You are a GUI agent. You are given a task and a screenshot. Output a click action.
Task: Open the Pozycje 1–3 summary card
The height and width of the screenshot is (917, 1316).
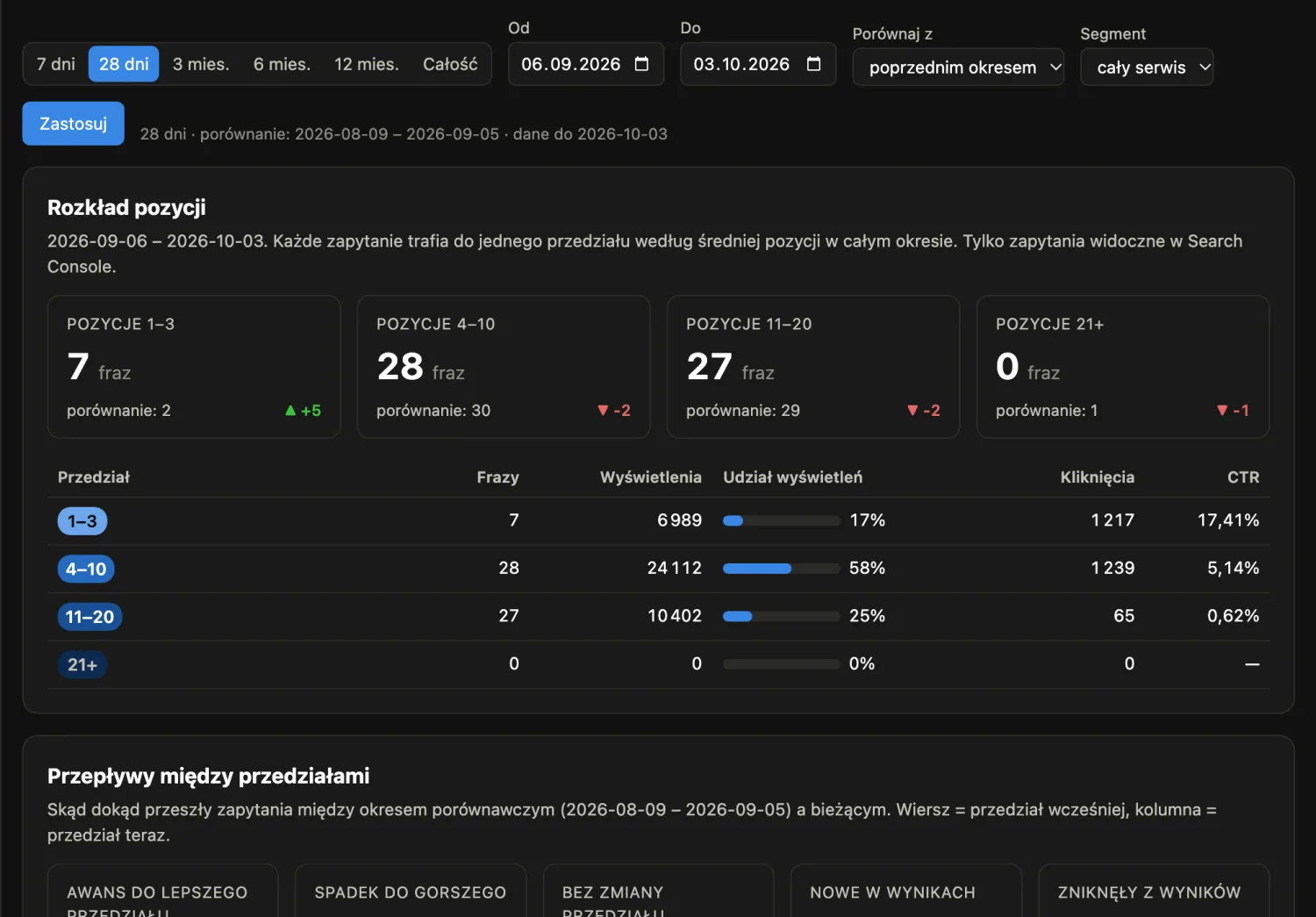(194, 367)
